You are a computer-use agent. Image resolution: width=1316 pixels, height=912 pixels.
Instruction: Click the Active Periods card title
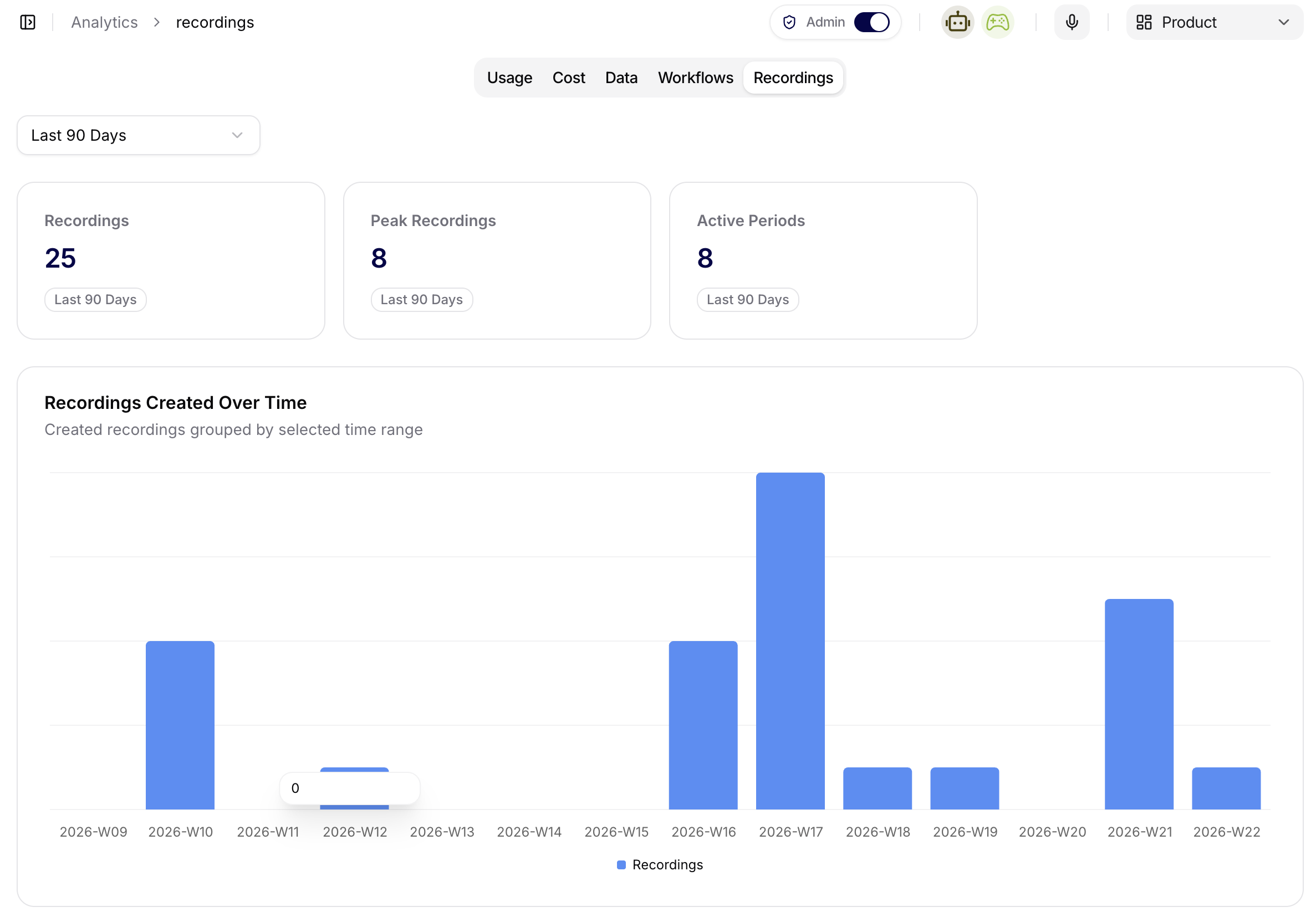(751, 221)
